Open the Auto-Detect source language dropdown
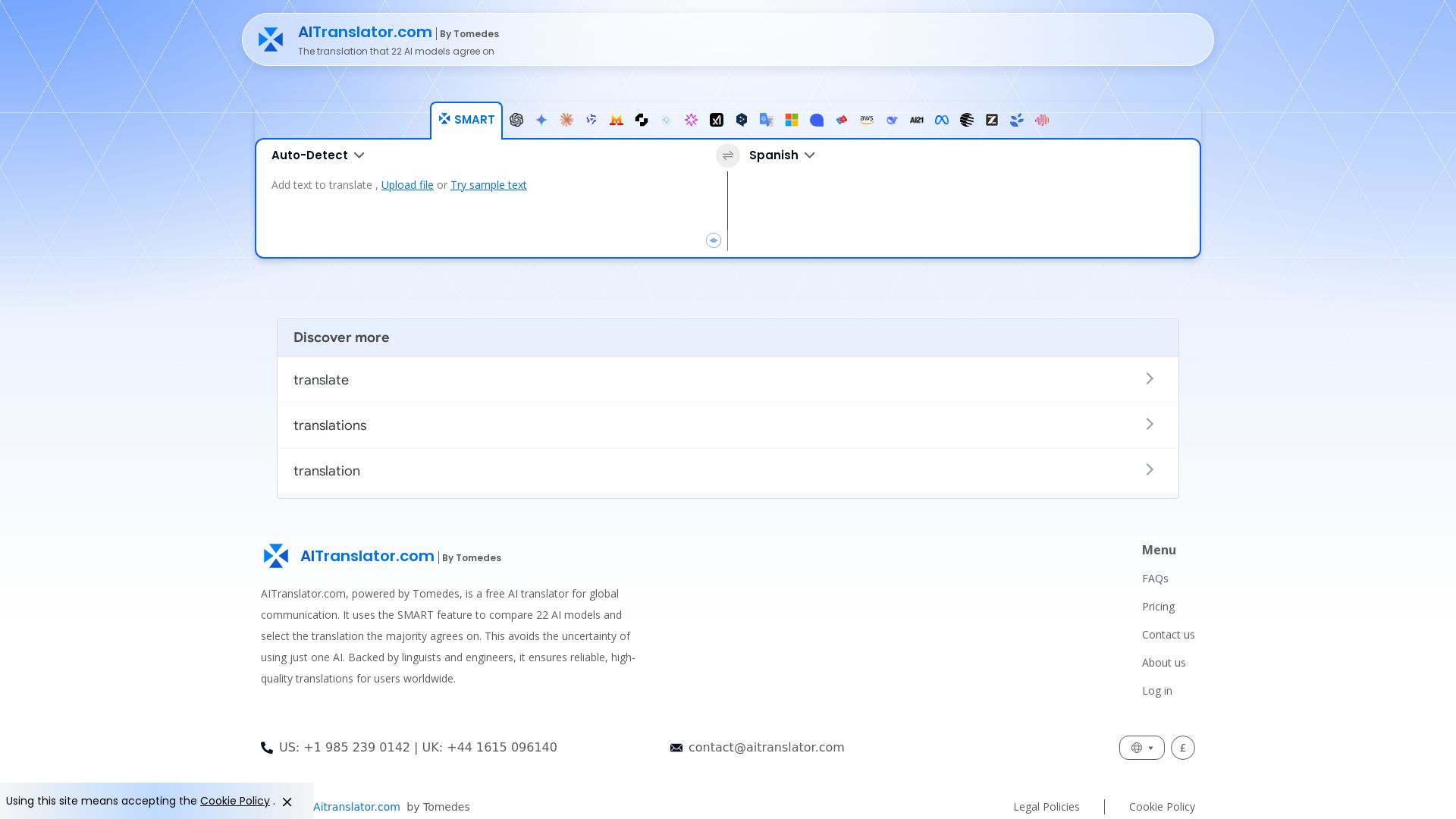 [318, 155]
